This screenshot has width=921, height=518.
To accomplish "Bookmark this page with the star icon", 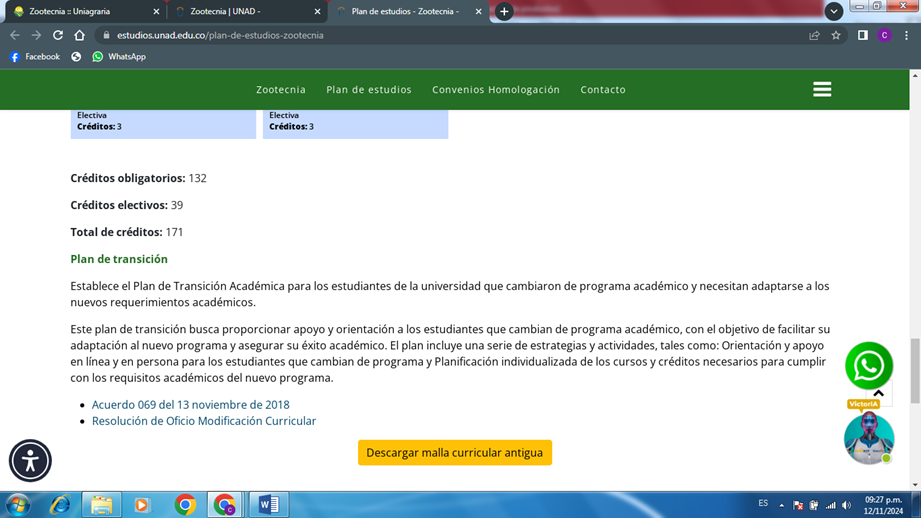I will click(x=836, y=35).
